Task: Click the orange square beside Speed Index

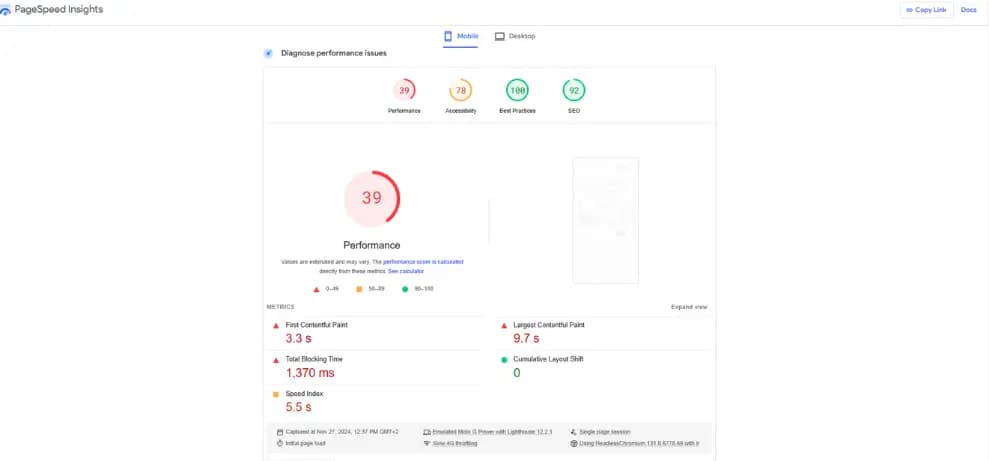Action: [276, 394]
